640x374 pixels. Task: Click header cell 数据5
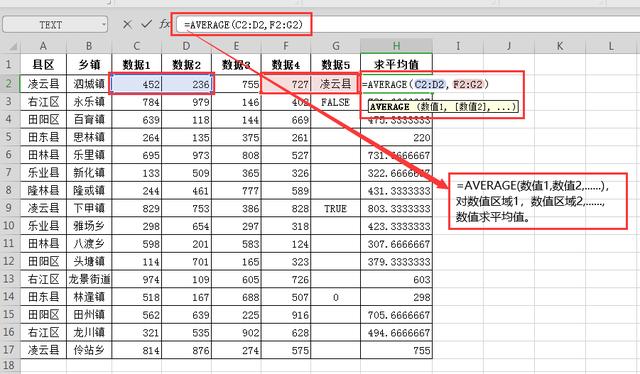click(336, 64)
